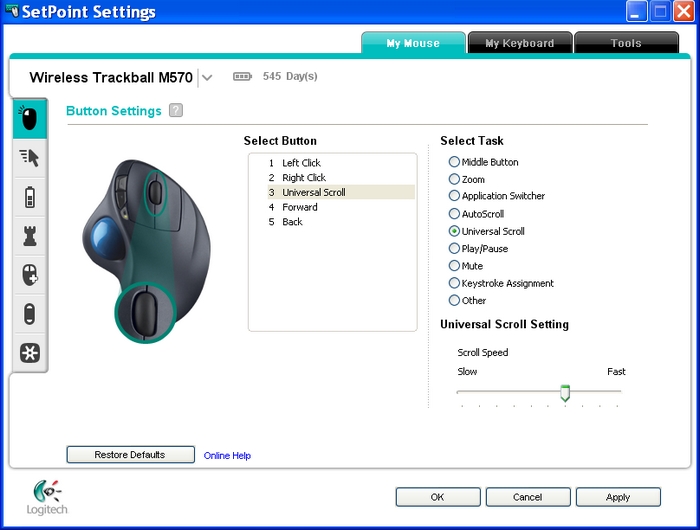Select 2 Right Click in button list
The height and width of the screenshot is (530, 700).
341,178
